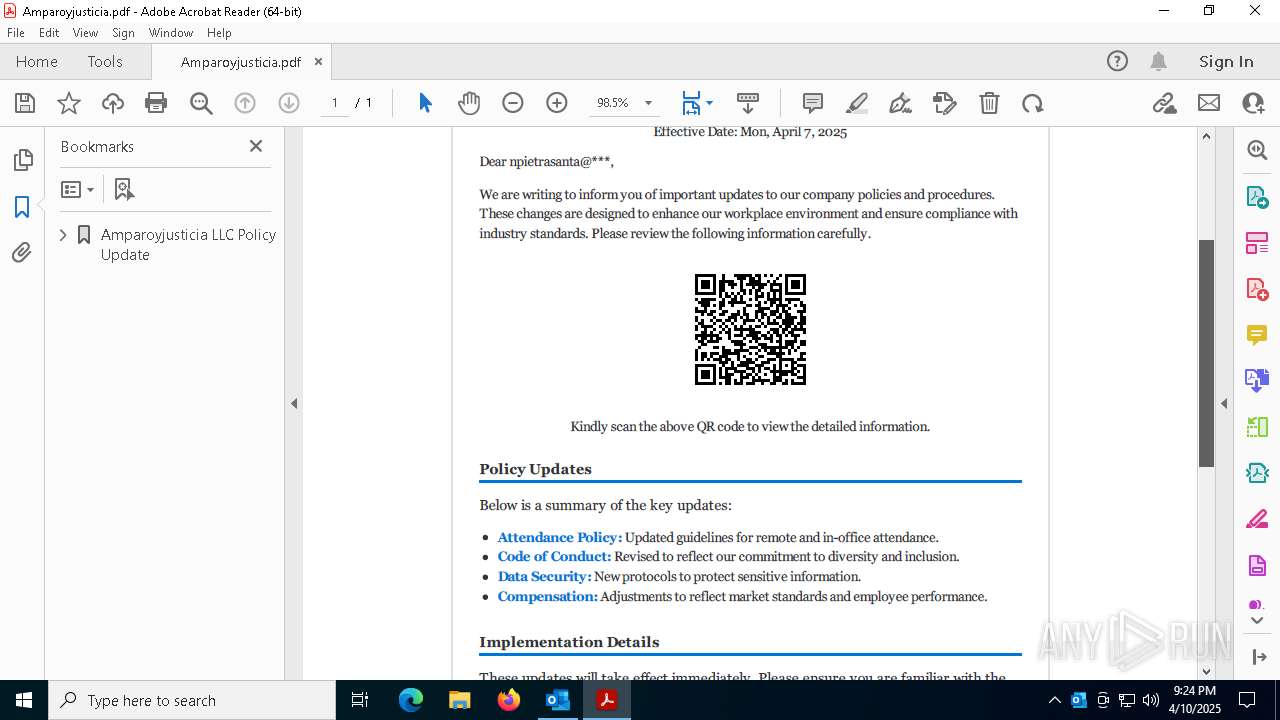Image resolution: width=1280 pixels, height=720 pixels.
Task: Go to the next page with down arrow
Action: click(x=289, y=103)
